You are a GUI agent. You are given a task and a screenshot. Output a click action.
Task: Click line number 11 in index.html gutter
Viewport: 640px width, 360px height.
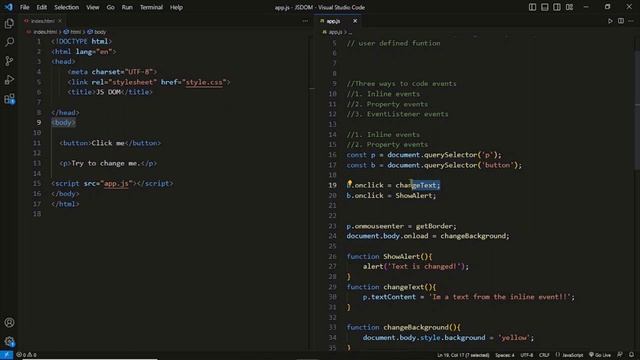(37, 143)
